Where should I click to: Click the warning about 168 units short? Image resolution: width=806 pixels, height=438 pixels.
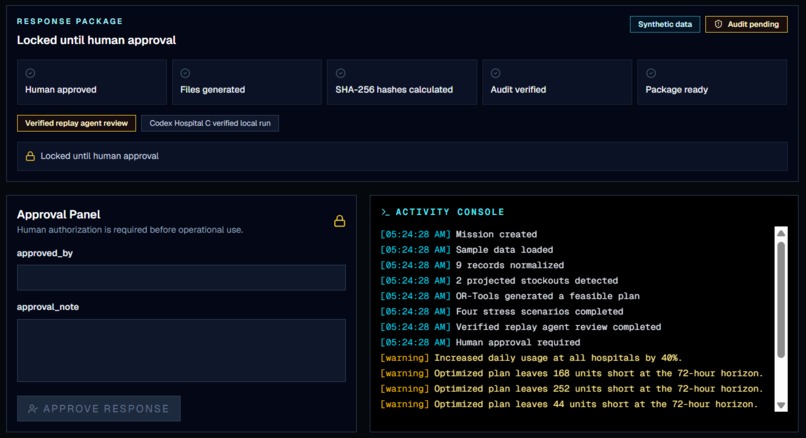[572, 373]
